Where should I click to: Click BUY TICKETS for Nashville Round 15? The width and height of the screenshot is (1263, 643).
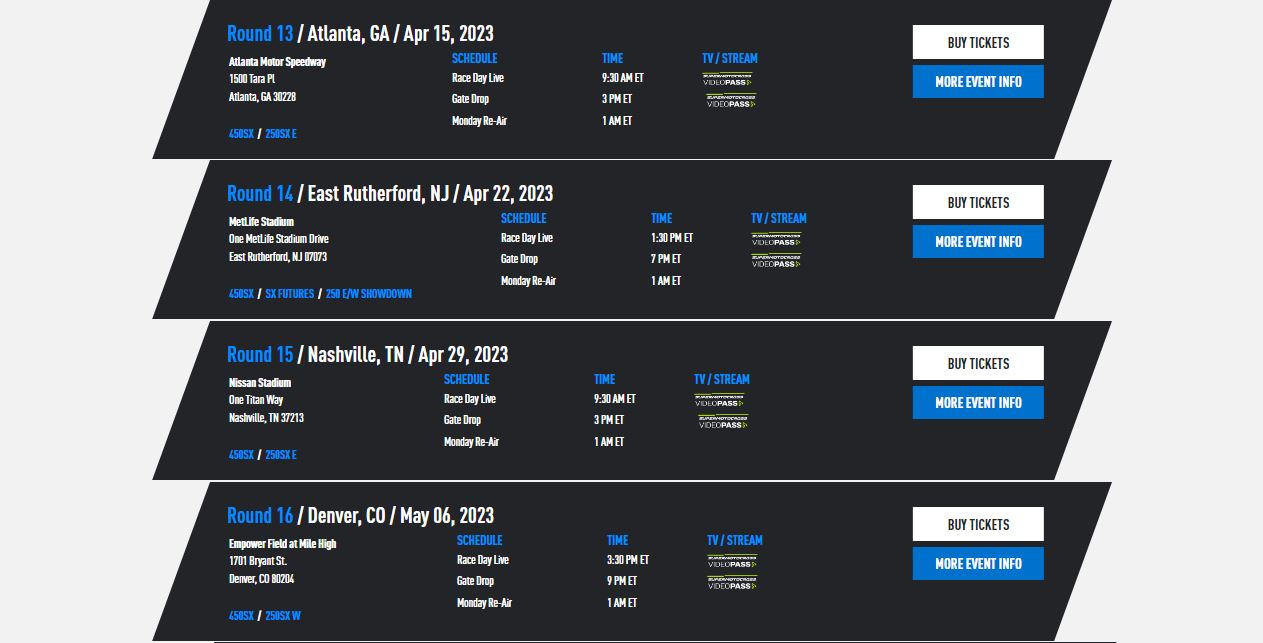[977, 363]
